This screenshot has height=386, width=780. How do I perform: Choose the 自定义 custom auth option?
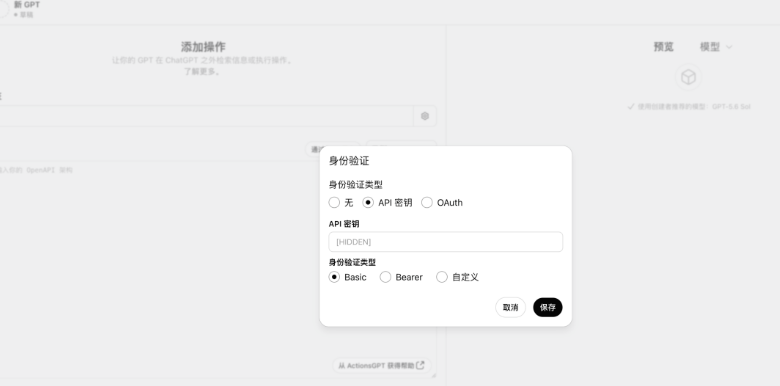pos(457,277)
